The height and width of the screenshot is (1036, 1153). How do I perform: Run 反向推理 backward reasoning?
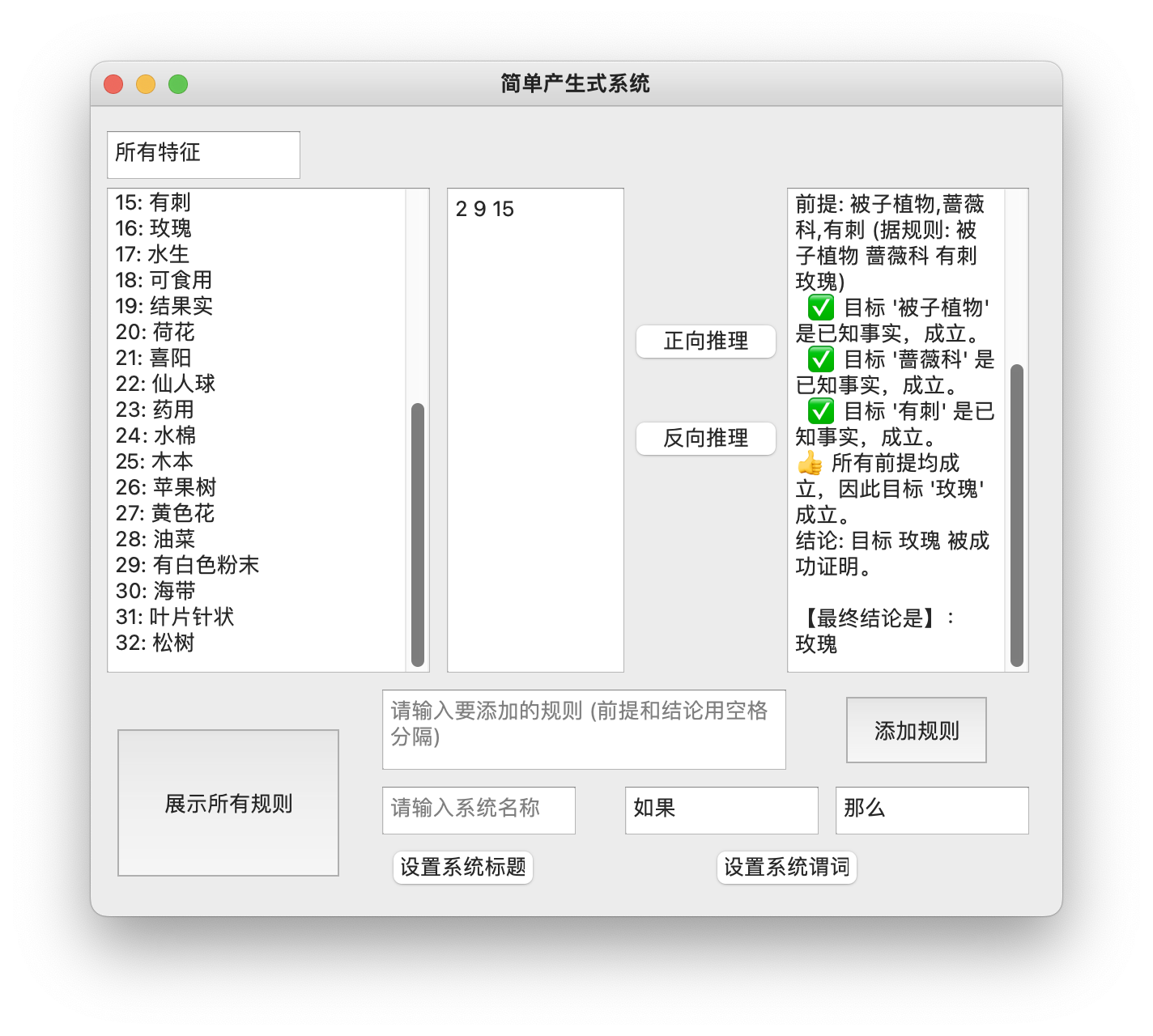[x=705, y=439]
